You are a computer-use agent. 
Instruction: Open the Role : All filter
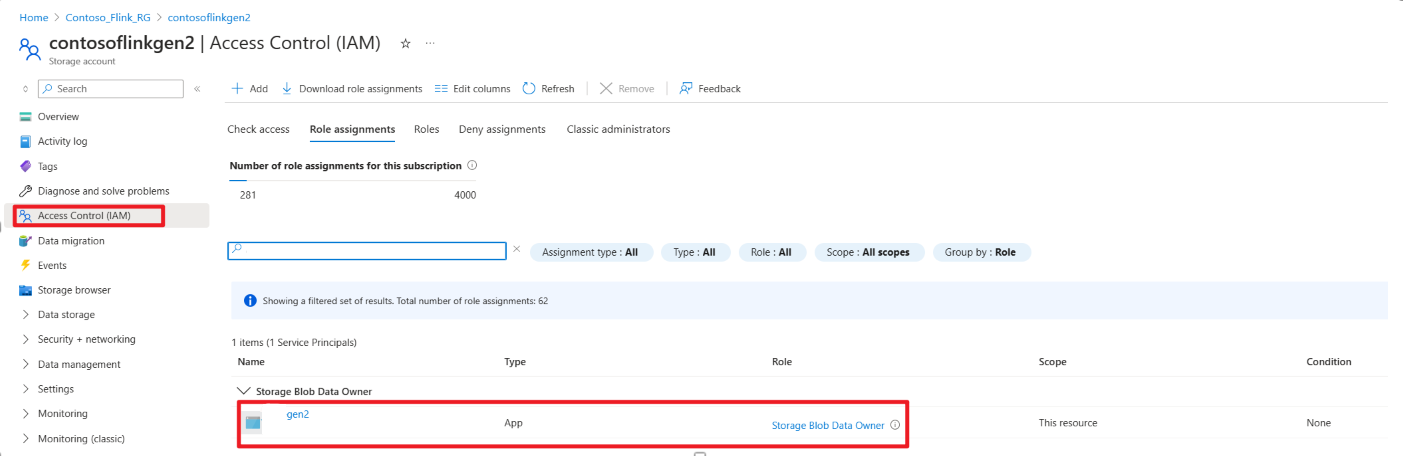(x=771, y=253)
